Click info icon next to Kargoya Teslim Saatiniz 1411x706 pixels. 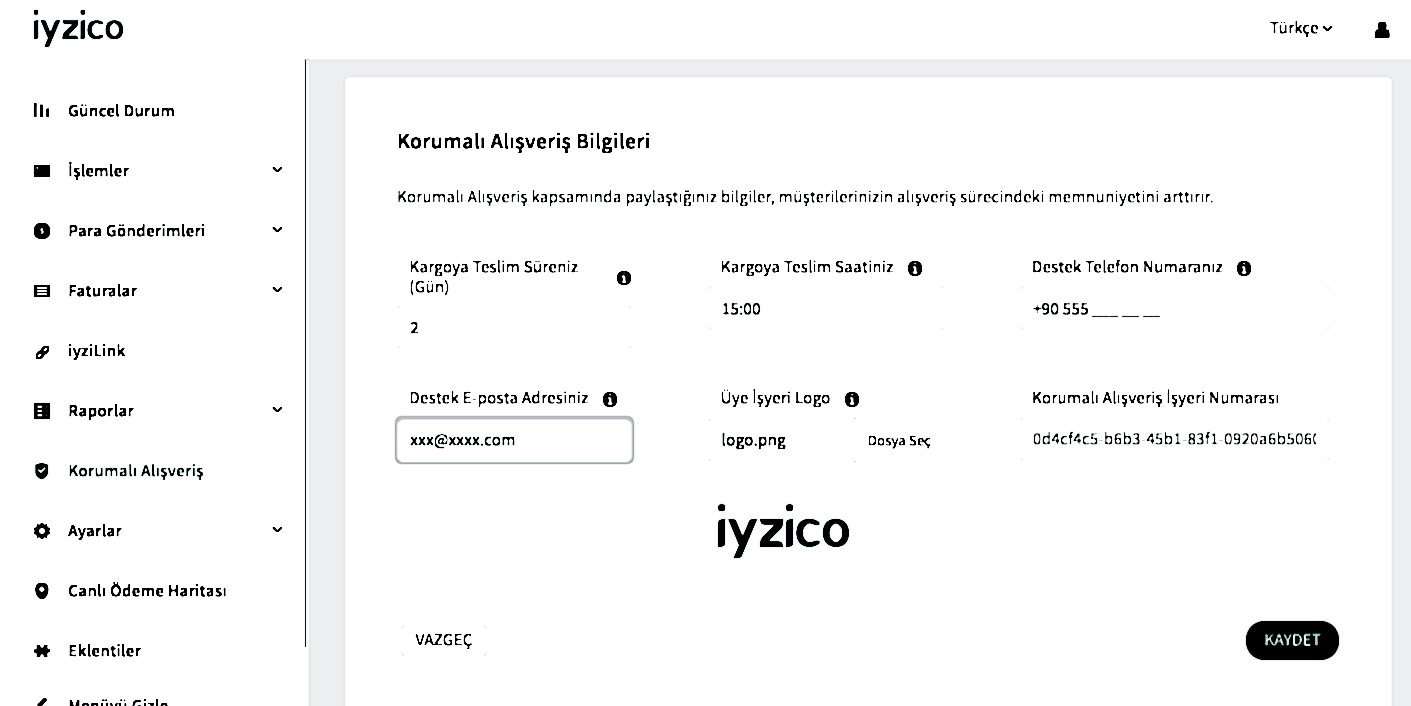914,269
